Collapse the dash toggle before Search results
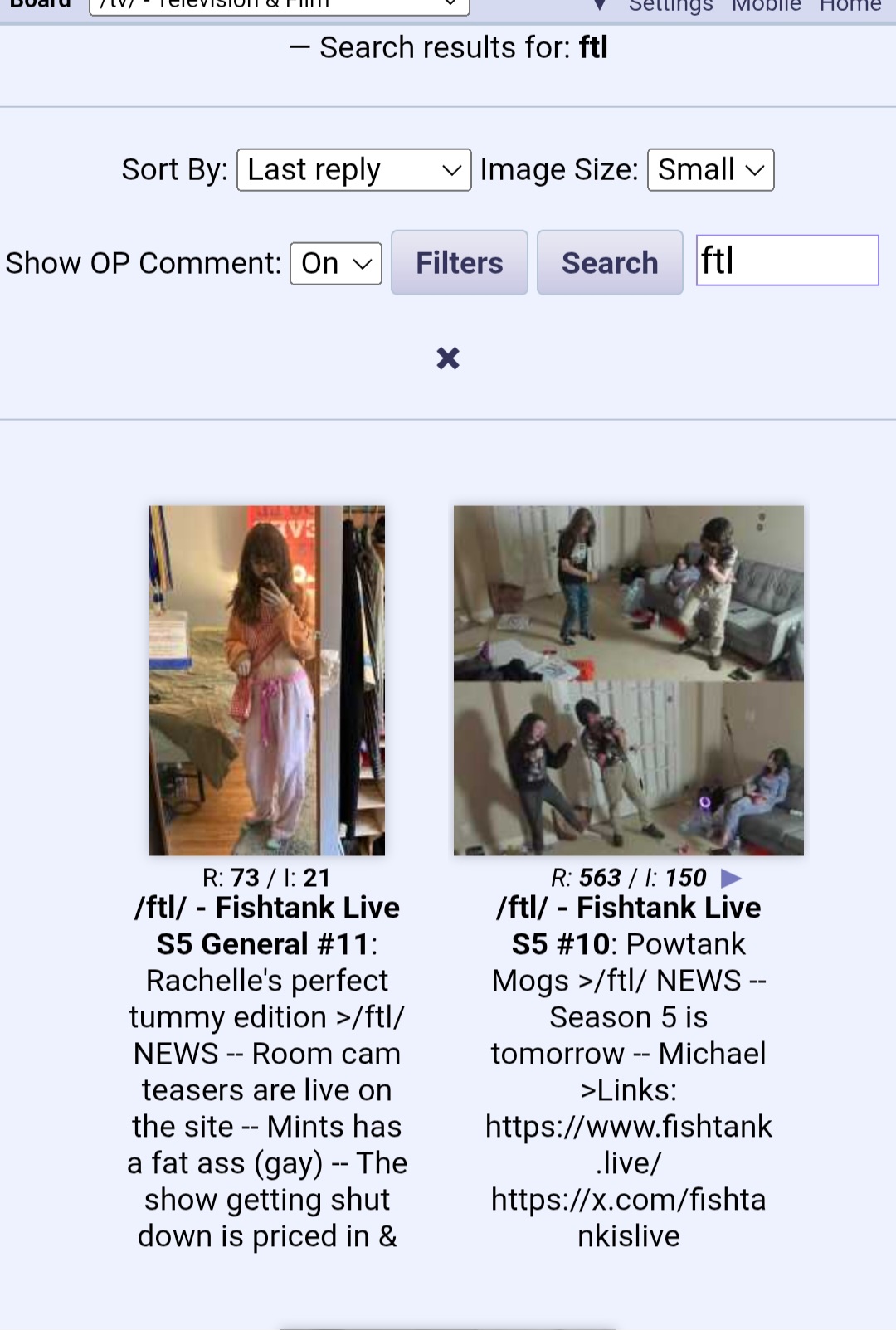This screenshot has width=896, height=1330. pos(299,48)
